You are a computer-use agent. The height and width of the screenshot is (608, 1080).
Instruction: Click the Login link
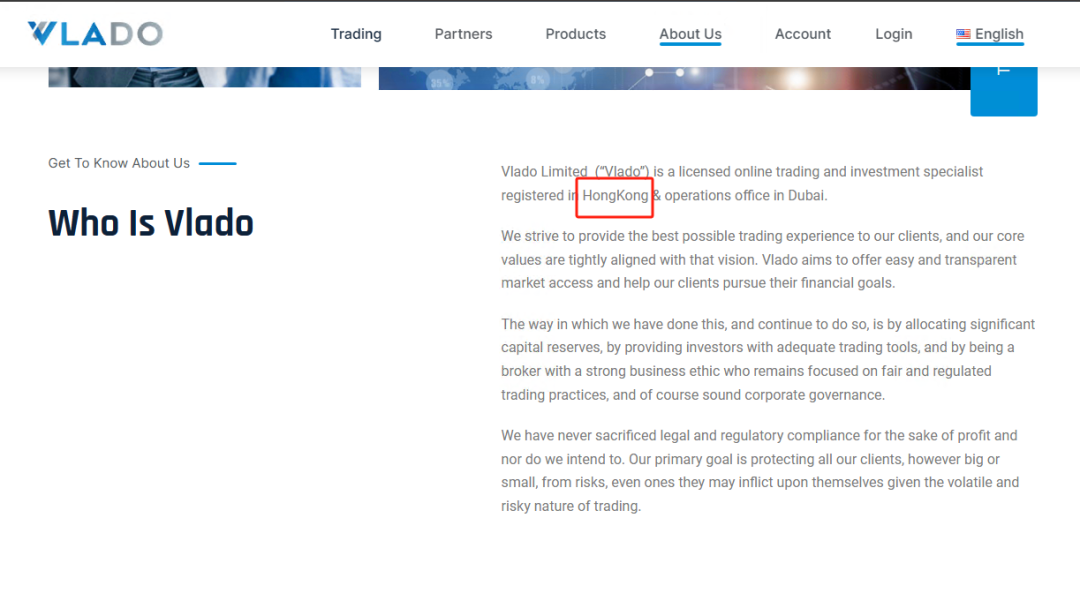click(x=893, y=34)
